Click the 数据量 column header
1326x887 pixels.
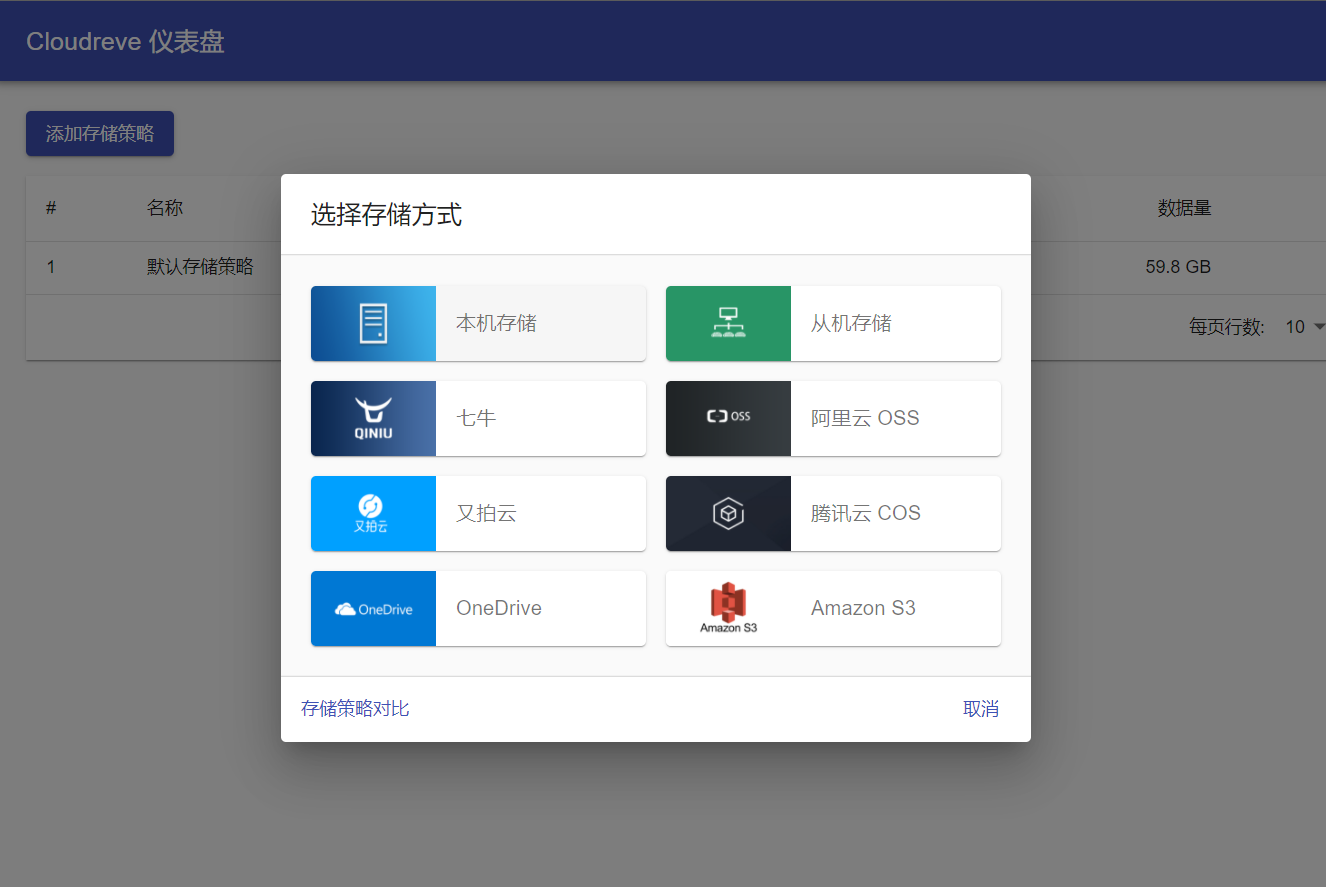click(1185, 208)
